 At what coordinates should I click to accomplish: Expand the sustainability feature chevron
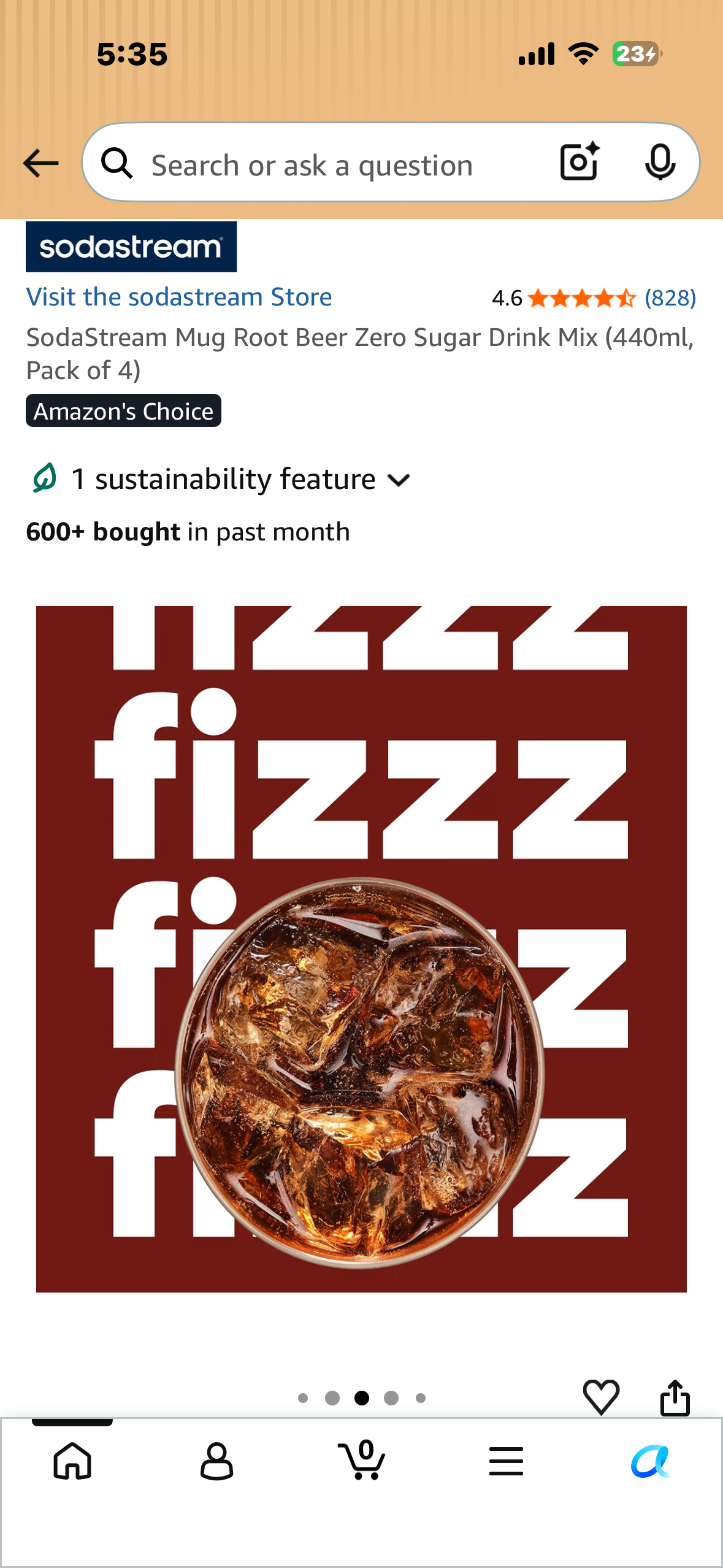click(x=399, y=480)
